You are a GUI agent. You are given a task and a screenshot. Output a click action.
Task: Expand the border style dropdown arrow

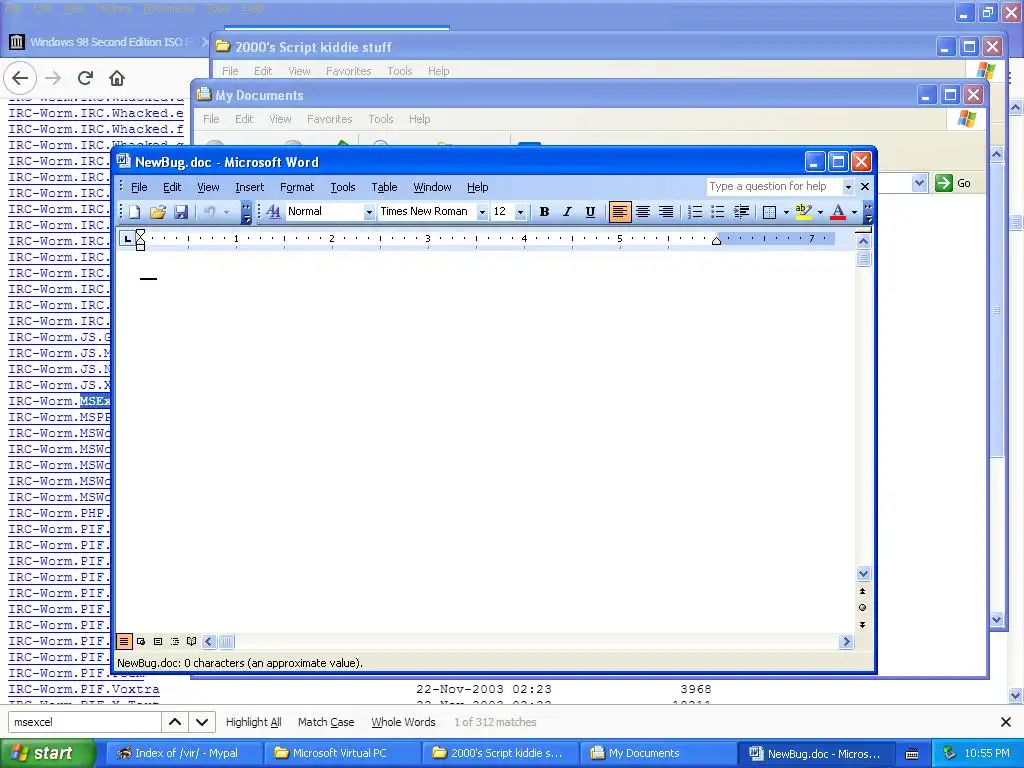point(786,212)
